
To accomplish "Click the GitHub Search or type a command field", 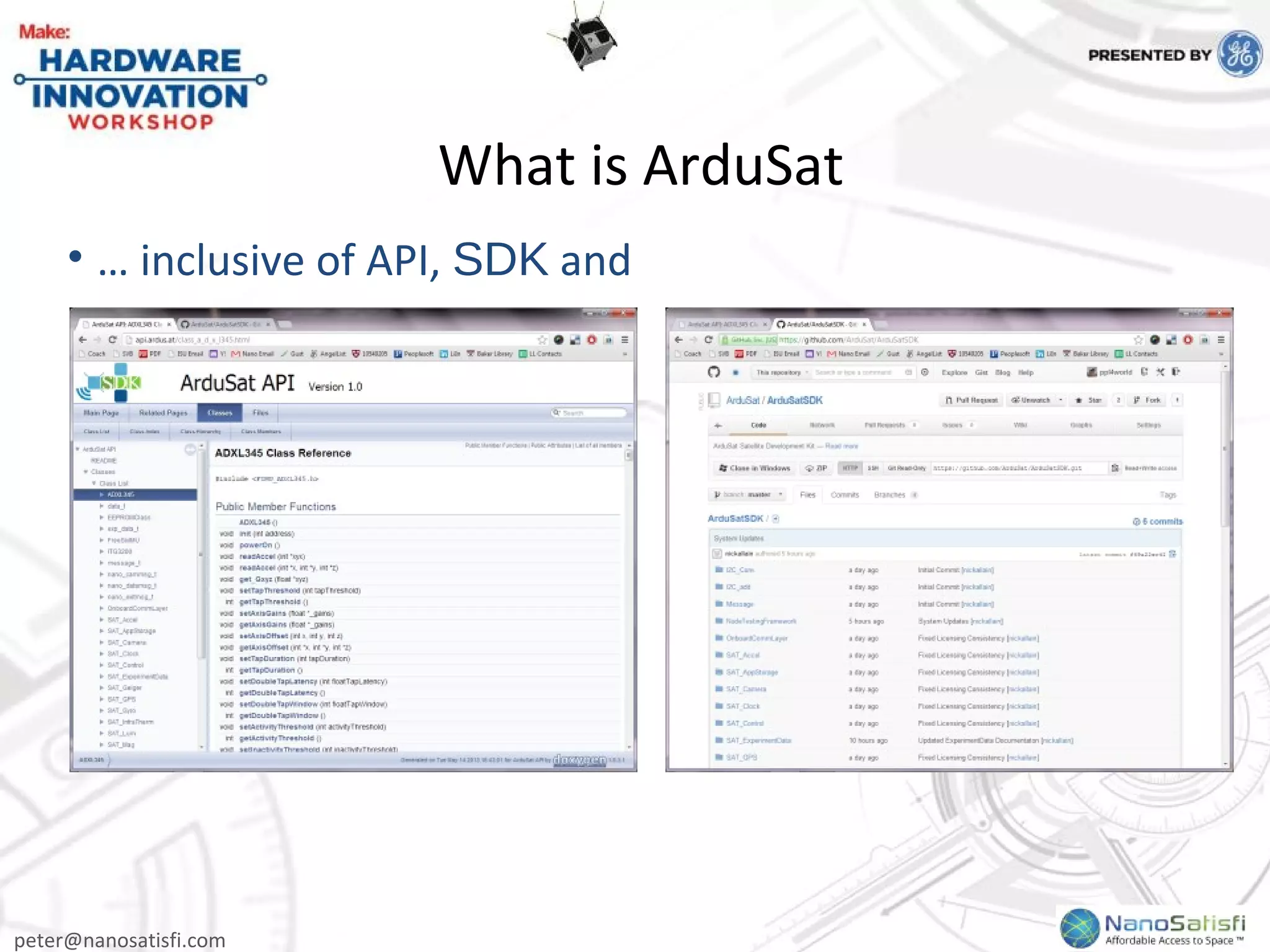I will tap(863, 372).
